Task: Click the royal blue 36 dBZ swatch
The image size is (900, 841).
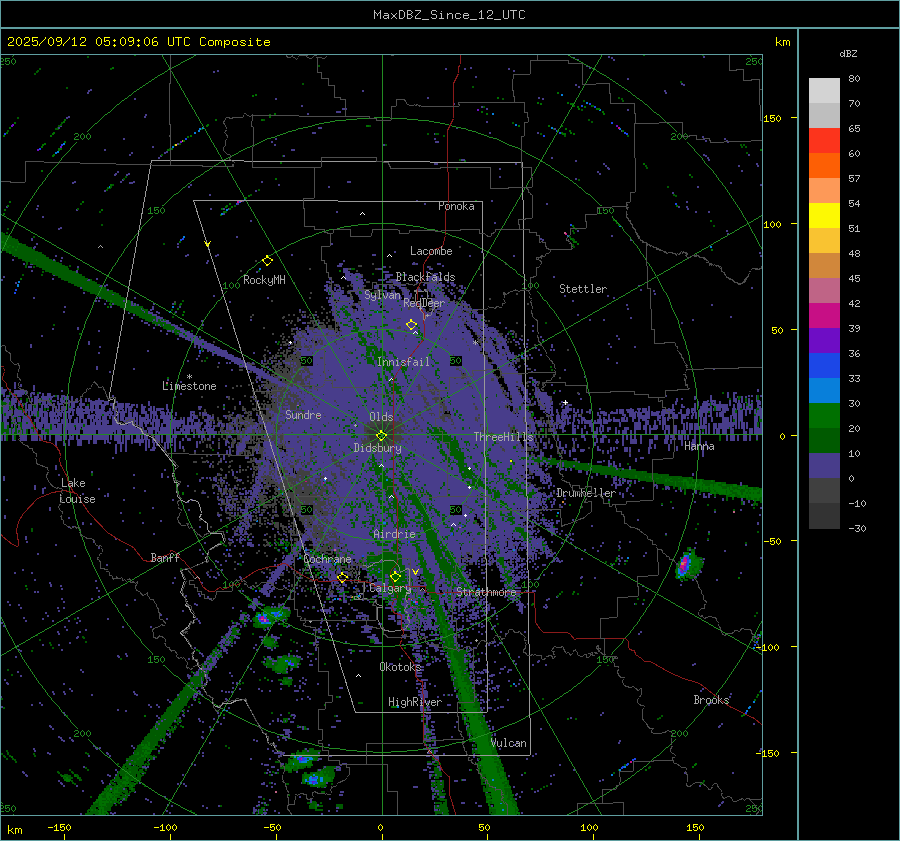Action: coord(824,366)
